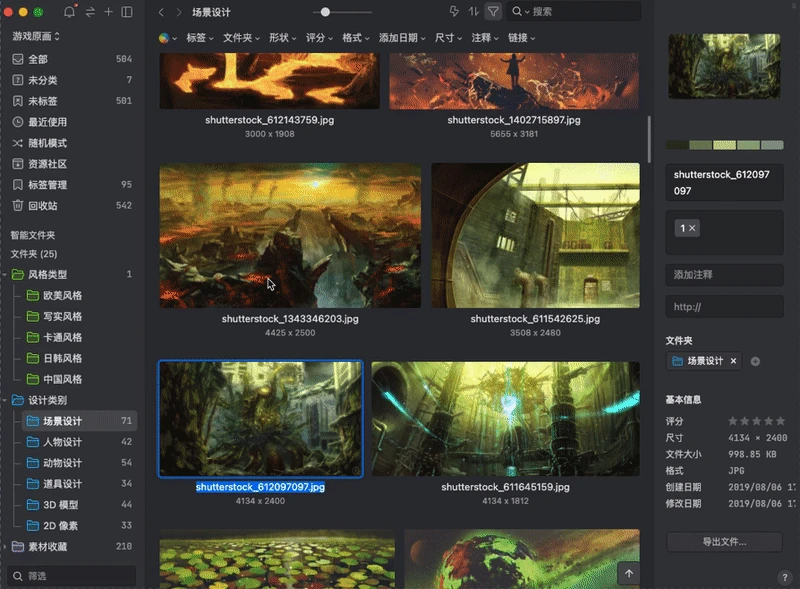Select the shutterstock_1343346203.jpg thumbnail
The image size is (800, 589).
pos(290,235)
